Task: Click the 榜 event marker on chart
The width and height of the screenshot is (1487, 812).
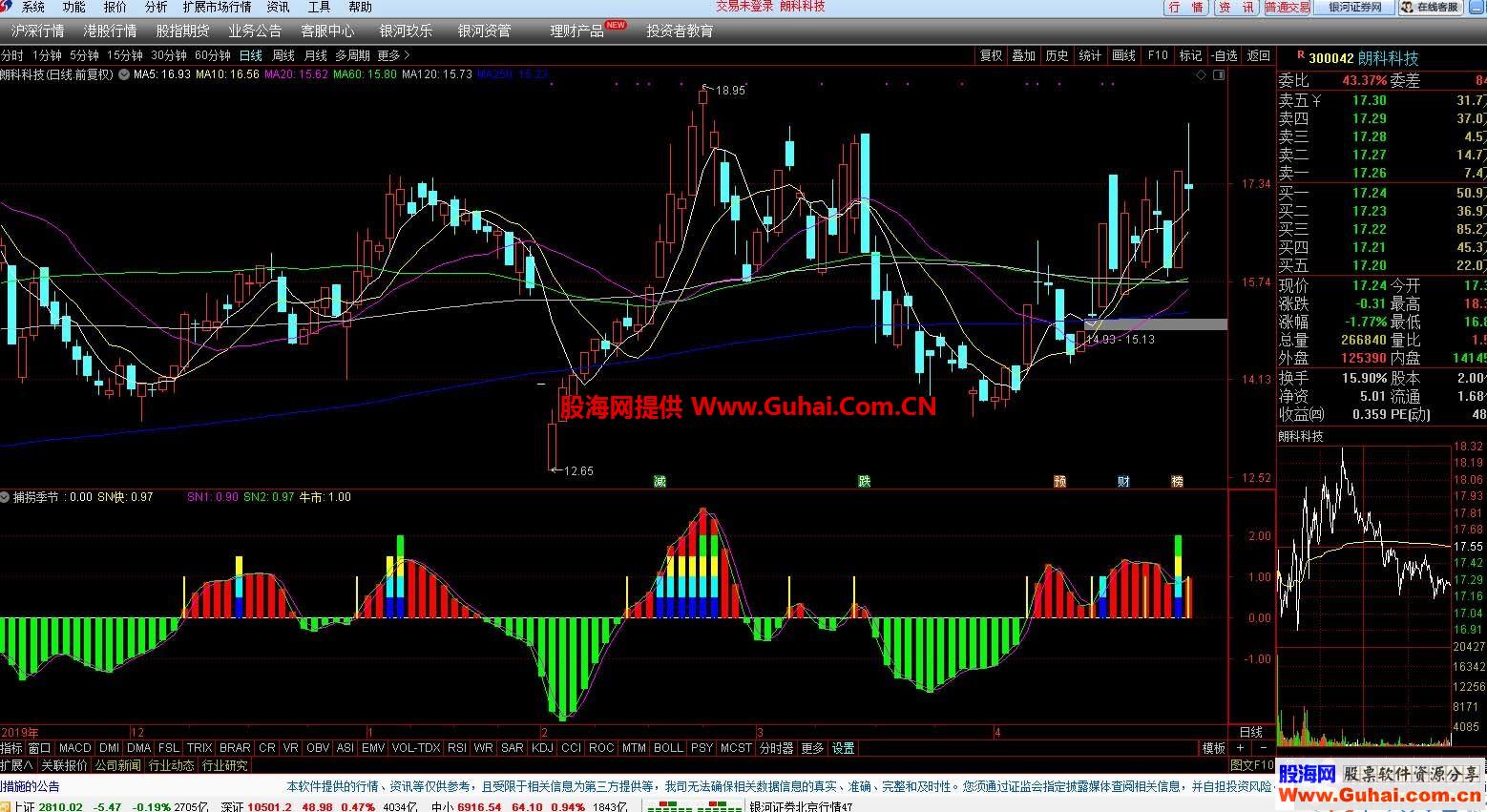Action: pos(1177,481)
